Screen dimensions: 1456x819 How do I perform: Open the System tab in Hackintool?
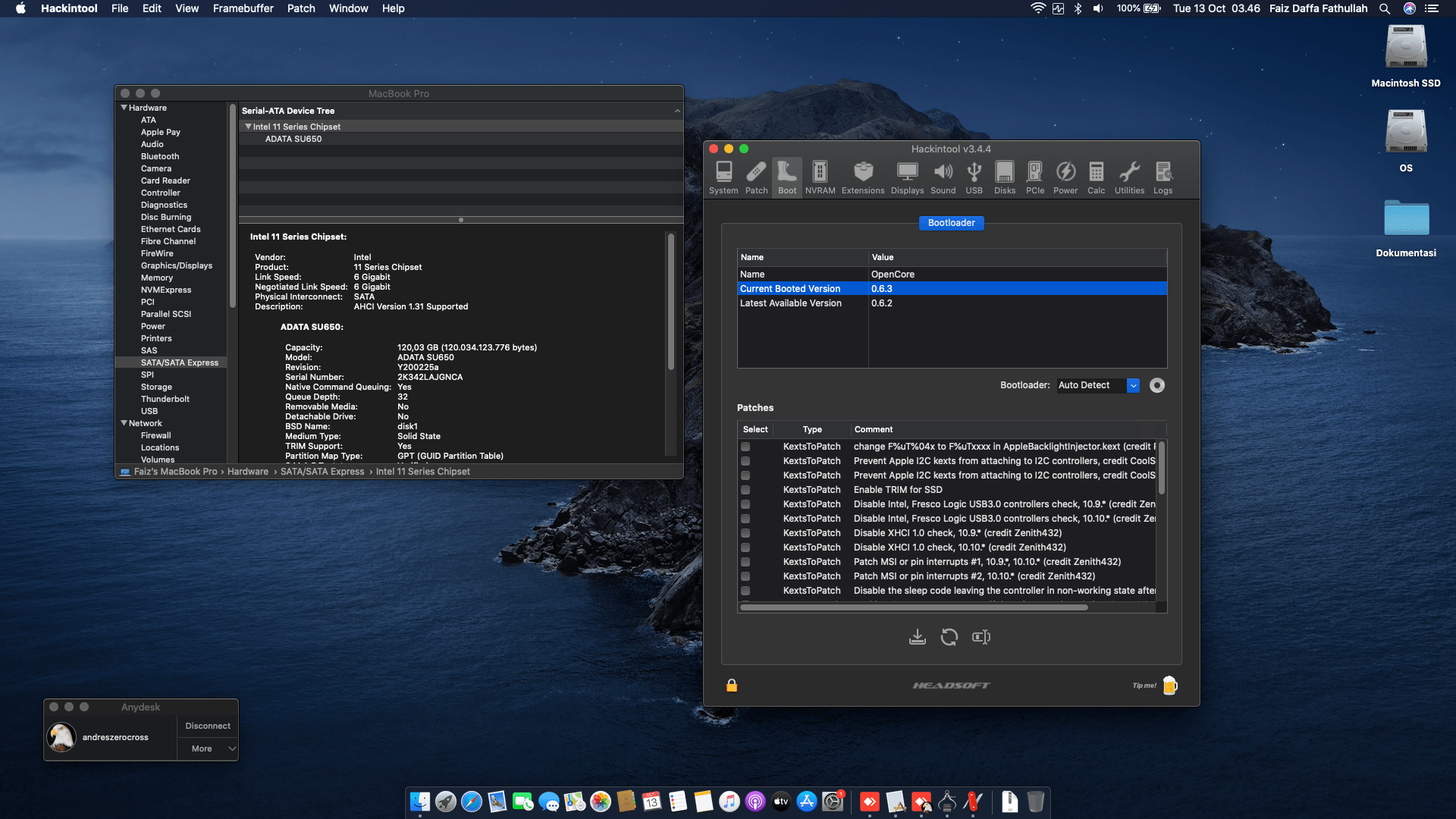(723, 176)
